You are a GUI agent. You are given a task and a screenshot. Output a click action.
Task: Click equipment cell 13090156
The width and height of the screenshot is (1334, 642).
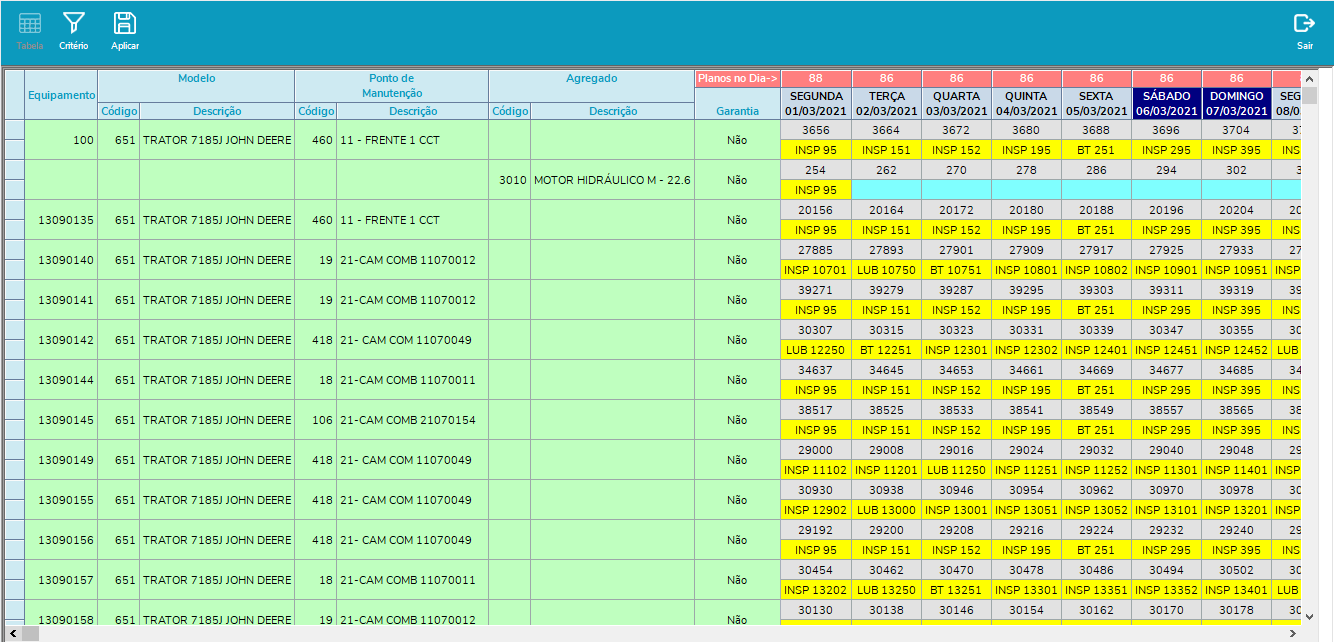(61, 540)
